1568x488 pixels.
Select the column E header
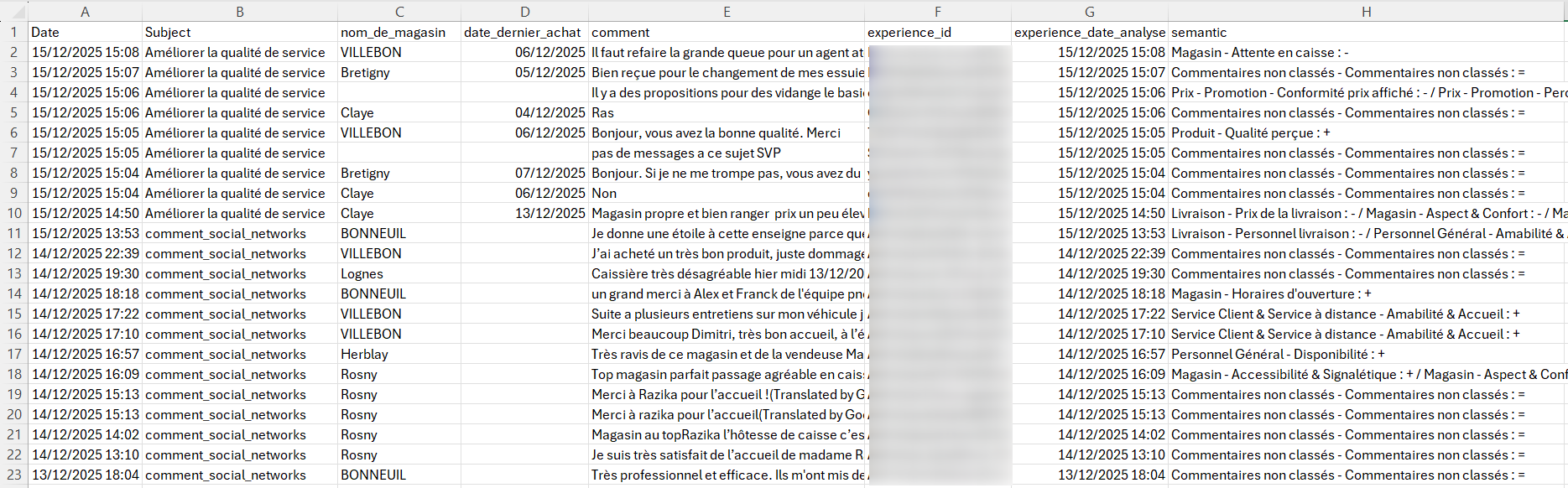click(727, 12)
